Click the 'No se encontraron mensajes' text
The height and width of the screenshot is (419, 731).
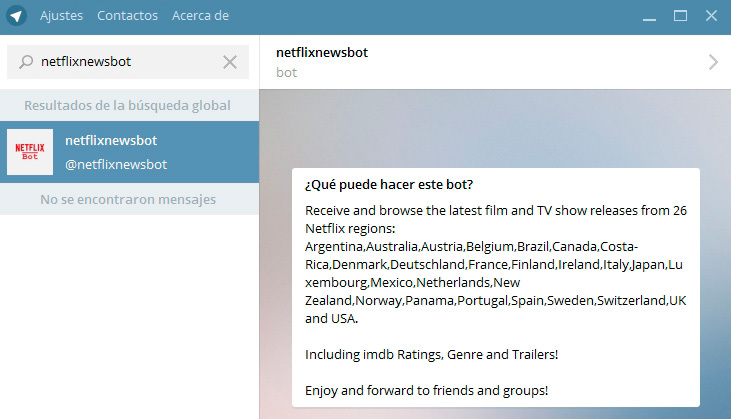(x=128, y=199)
